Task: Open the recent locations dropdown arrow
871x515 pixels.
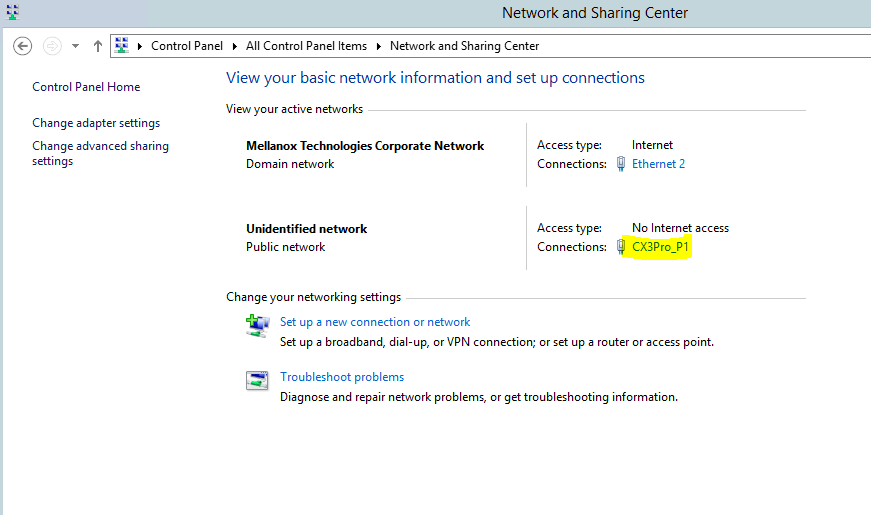Action: [x=75, y=46]
